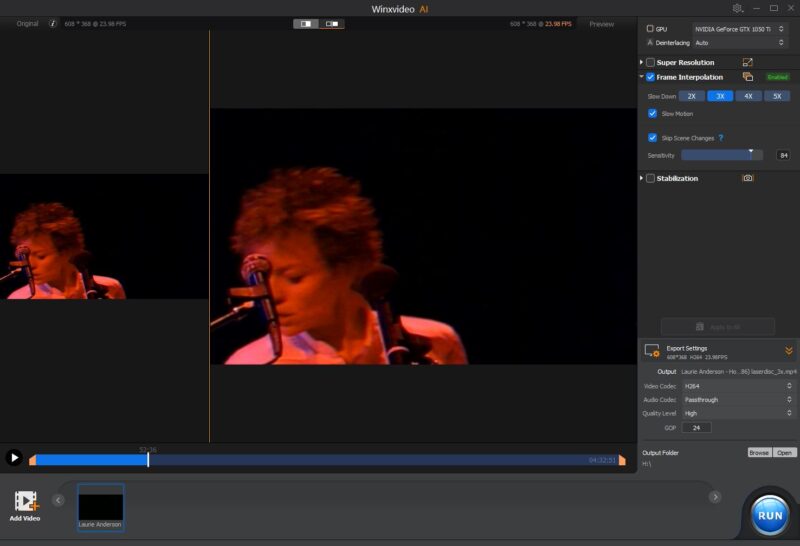Click the Frame Interpolation layers icon
This screenshot has height=546, width=800.
[747, 77]
